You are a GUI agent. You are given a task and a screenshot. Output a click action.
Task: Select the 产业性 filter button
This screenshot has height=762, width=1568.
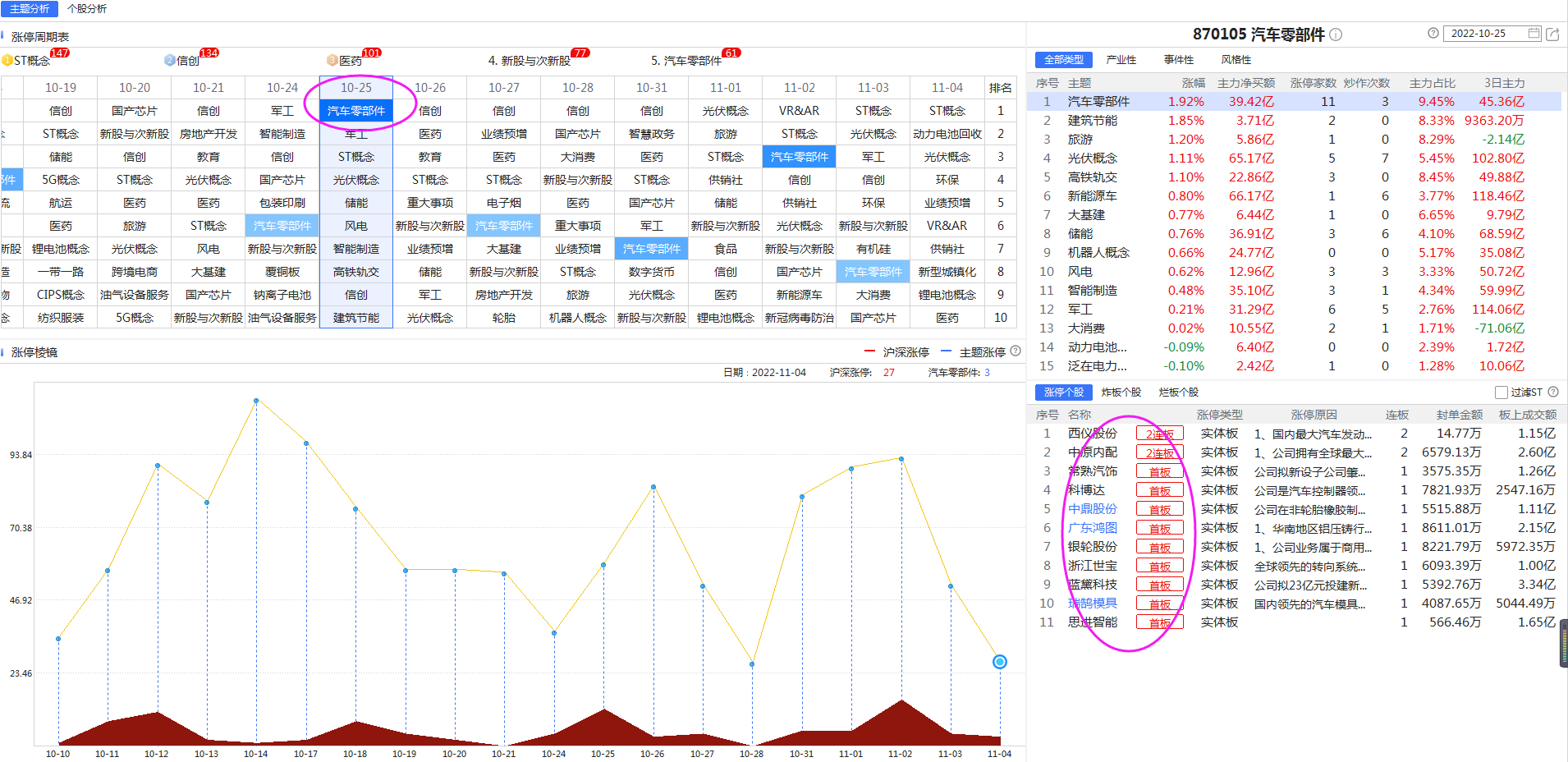(1121, 60)
